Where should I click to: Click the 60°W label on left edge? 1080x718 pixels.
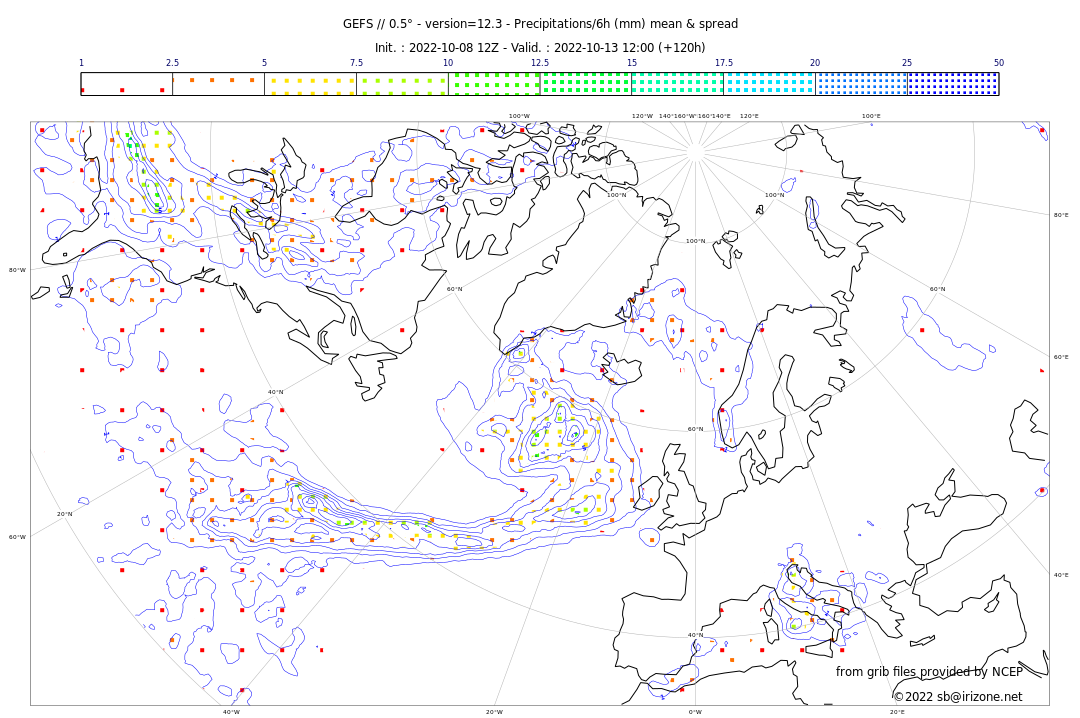point(17,537)
